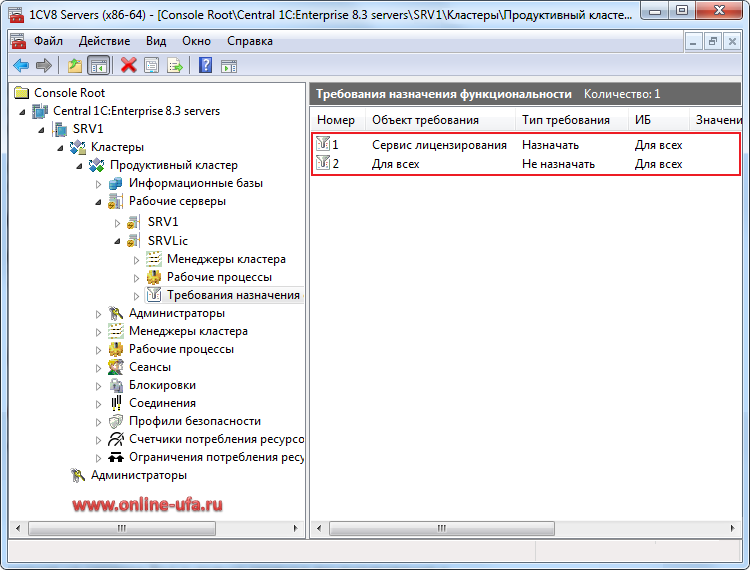Open the Окно menu
Image resolution: width=750 pixels, height=570 pixels.
tap(196, 41)
